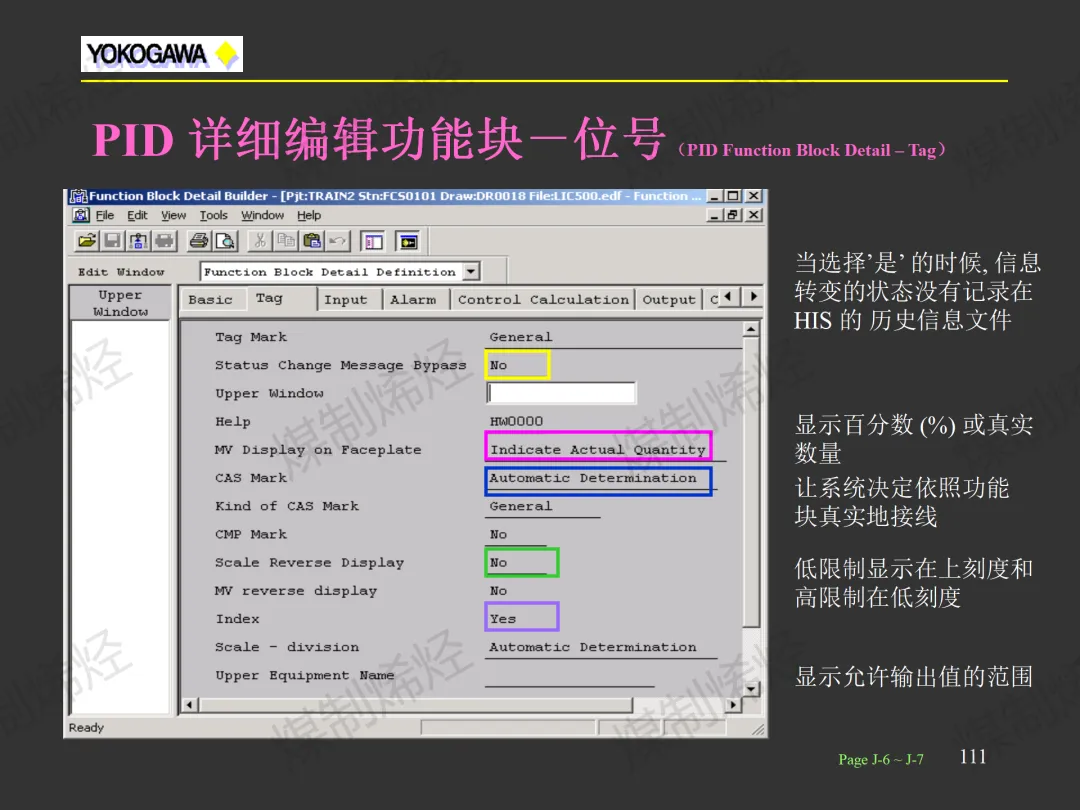This screenshot has width=1080, height=810.
Task: Click the Status Change Message Bypass label
Action: (340, 365)
